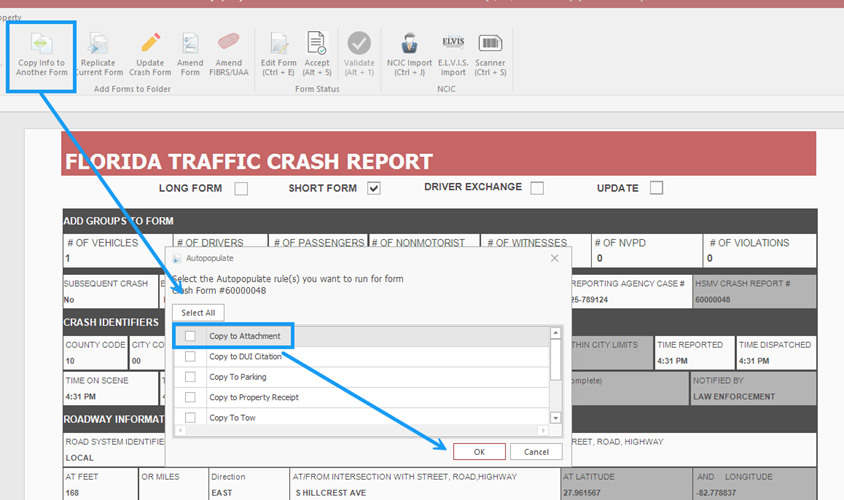
Task: Click Amend FIBRS/UAA eraser icon
Action: (229, 43)
